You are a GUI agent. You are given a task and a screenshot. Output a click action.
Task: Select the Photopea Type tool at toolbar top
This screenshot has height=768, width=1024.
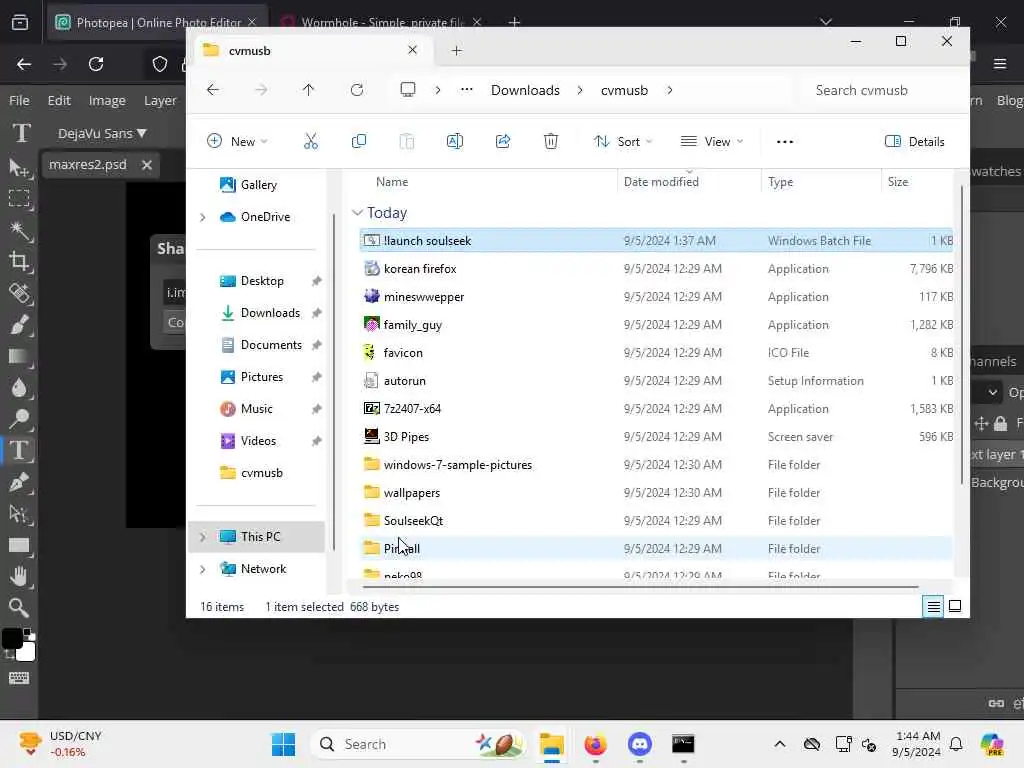[x=21, y=133]
